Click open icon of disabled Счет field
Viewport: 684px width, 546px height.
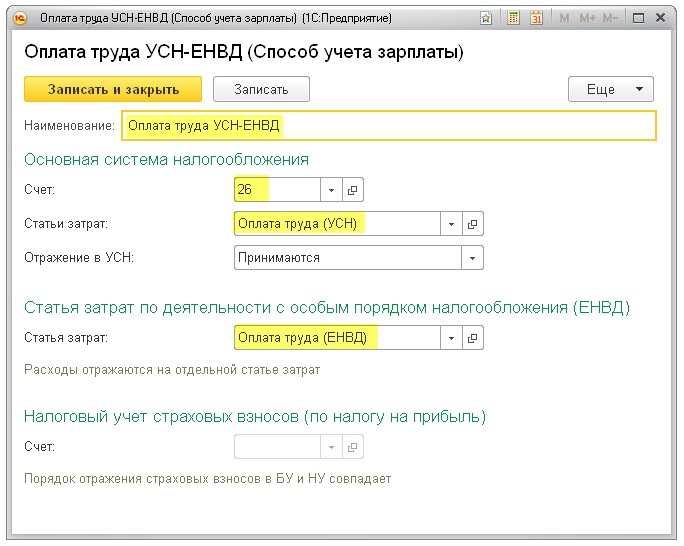point(352,447)
